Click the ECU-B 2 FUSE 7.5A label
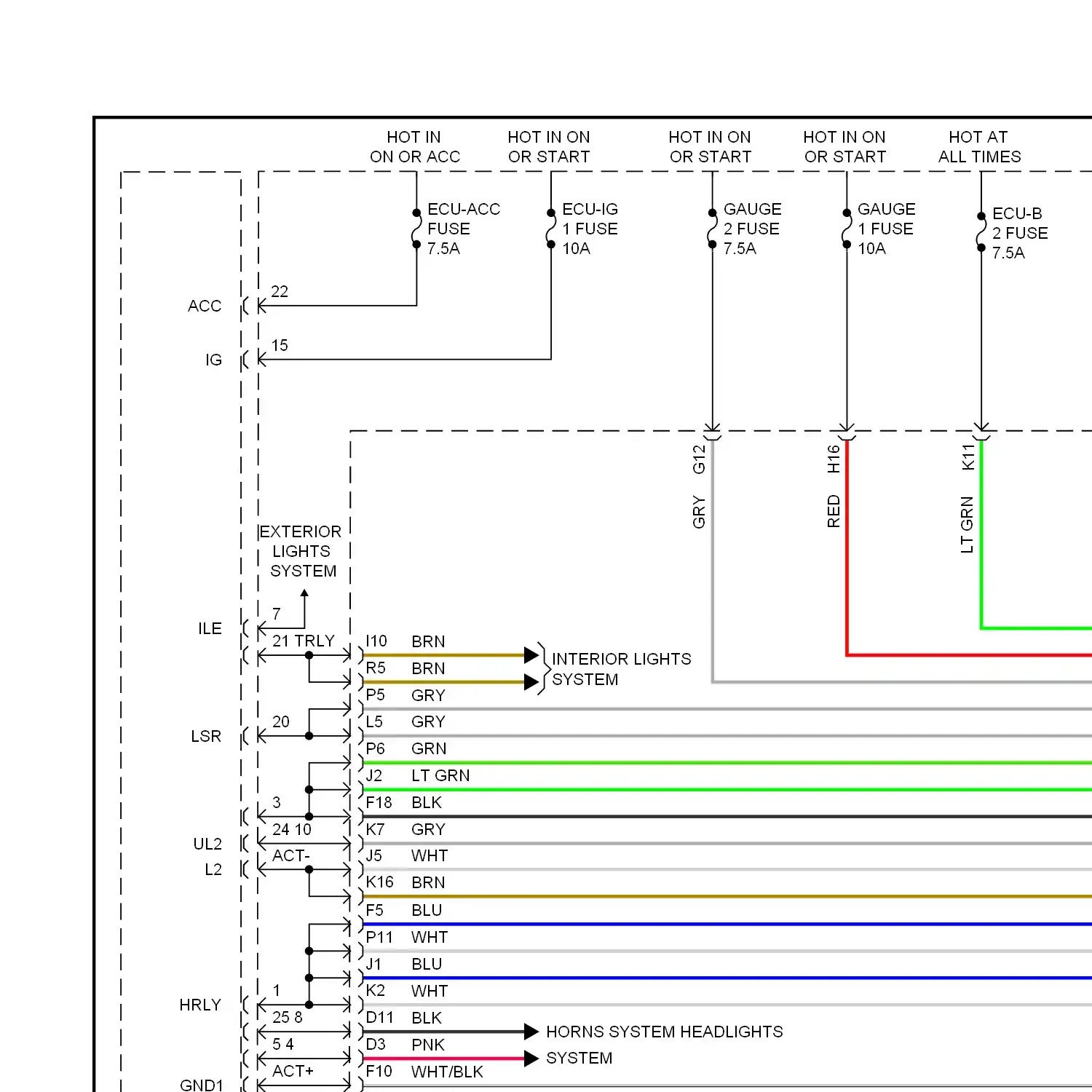 [x=1020, y=233]
